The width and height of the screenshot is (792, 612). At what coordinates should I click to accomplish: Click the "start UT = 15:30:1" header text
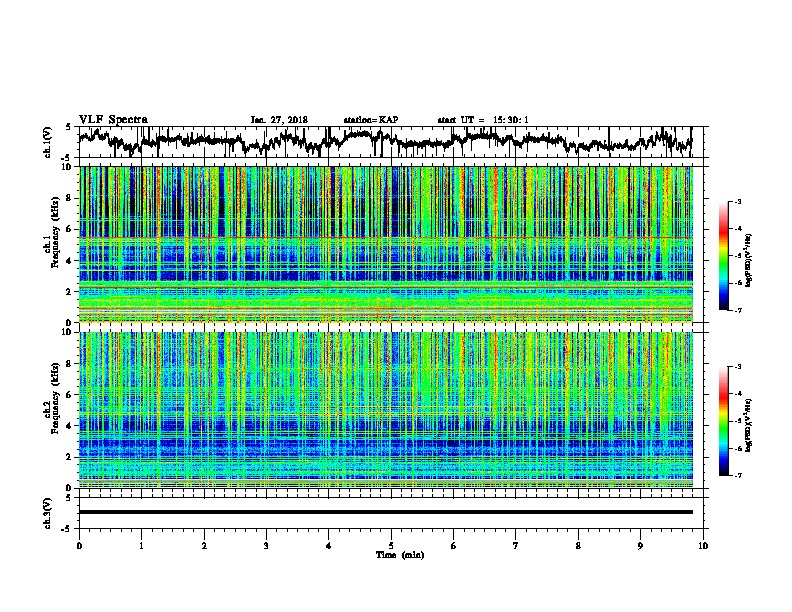click(x=483, y=120)
